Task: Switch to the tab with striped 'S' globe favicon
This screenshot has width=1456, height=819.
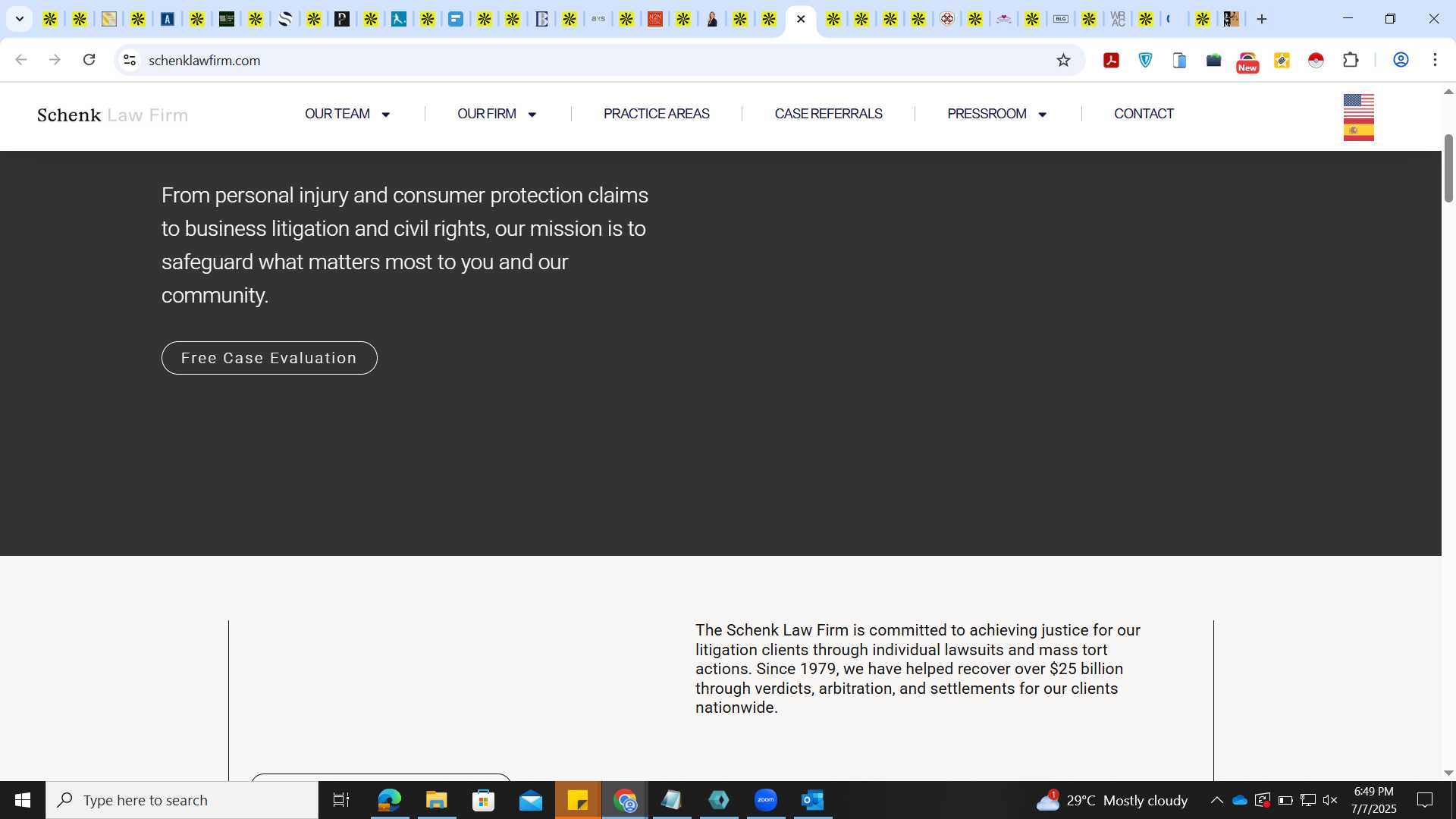Action: (x=285, y=19)
